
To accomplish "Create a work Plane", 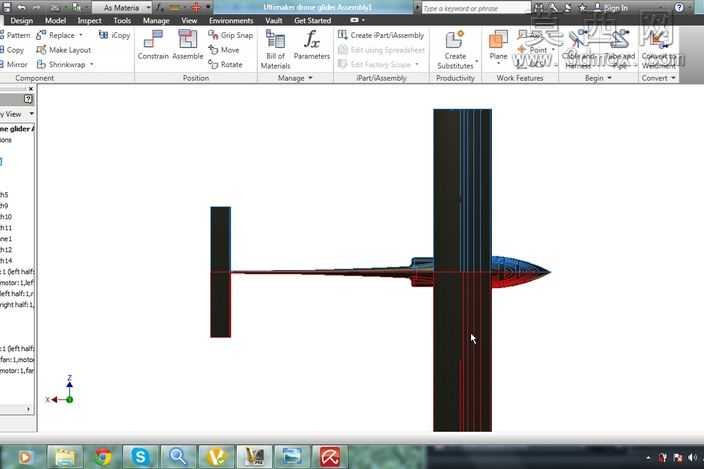I will (498, 45).
